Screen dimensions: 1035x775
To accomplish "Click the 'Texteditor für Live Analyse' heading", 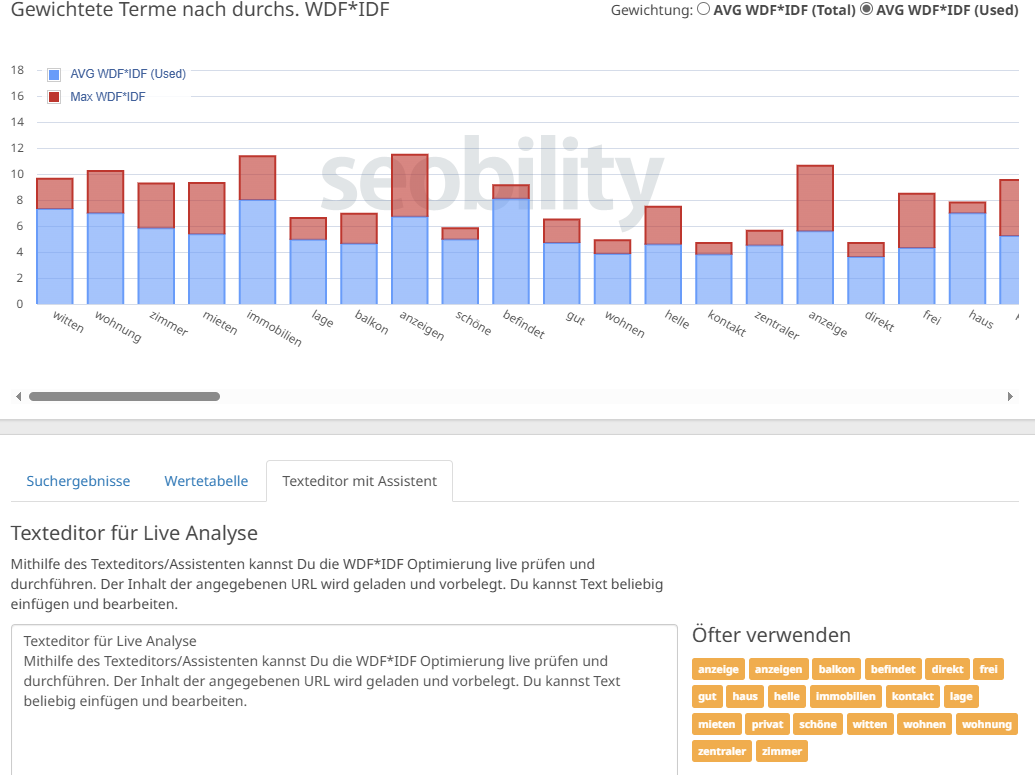I will pyautogui.click(x=134, y=533).
